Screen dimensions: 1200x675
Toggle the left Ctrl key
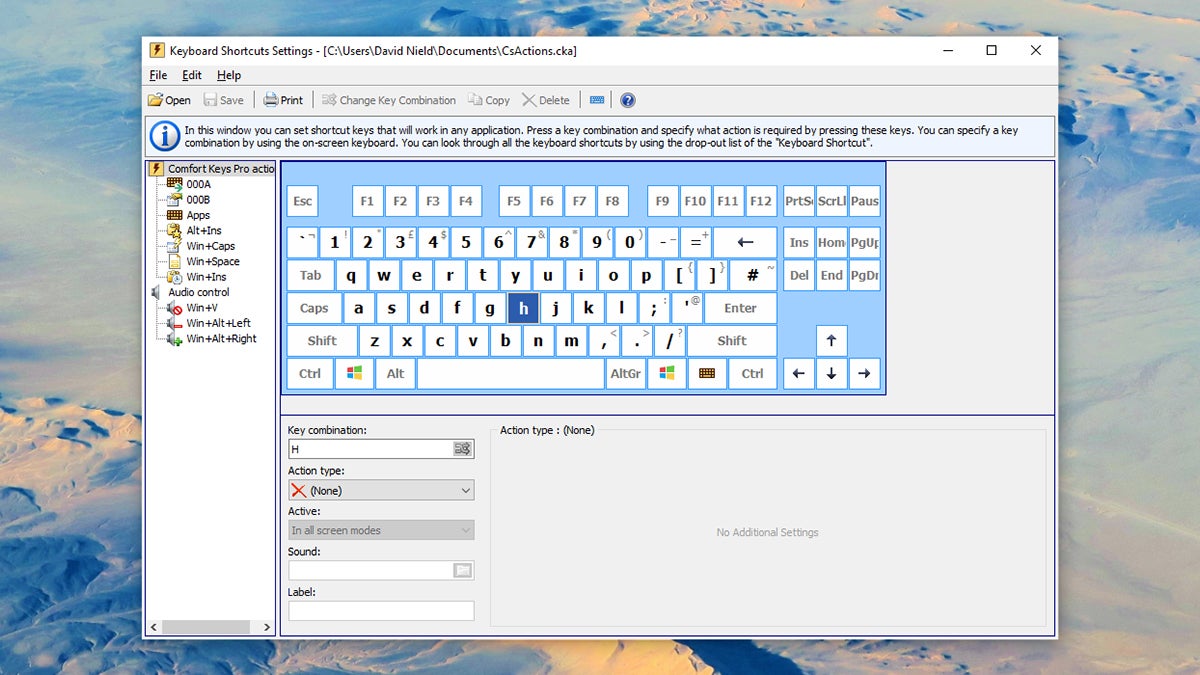(x=310, y=373)
